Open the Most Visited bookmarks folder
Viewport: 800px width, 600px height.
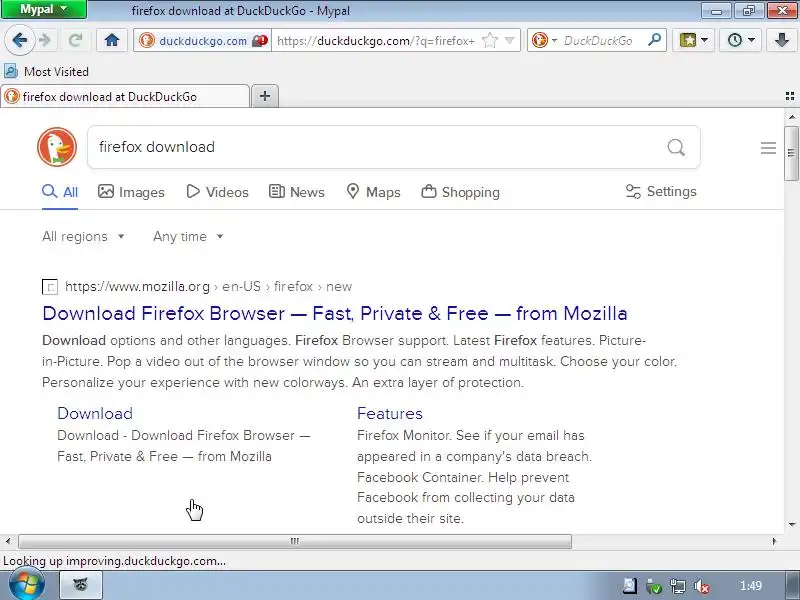click(x=46, y=71)
